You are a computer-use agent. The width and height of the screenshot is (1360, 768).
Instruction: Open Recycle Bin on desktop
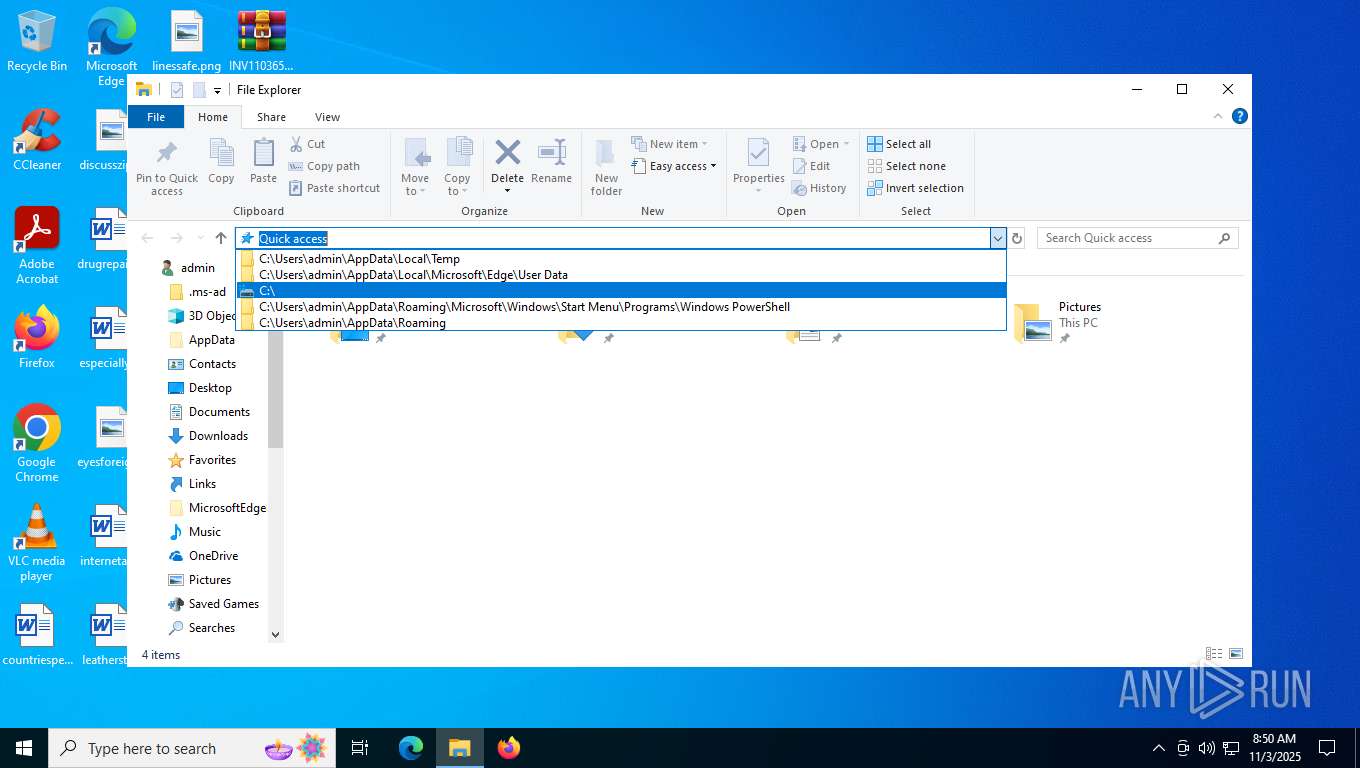[37, 42]
